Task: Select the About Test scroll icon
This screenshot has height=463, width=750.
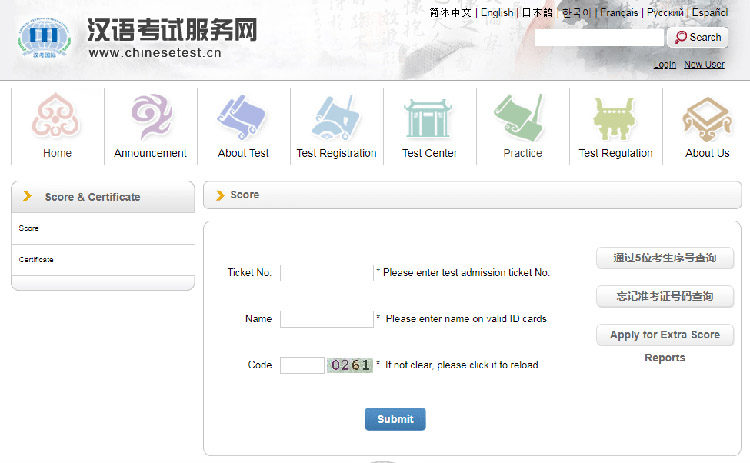Action: [243, 118]
